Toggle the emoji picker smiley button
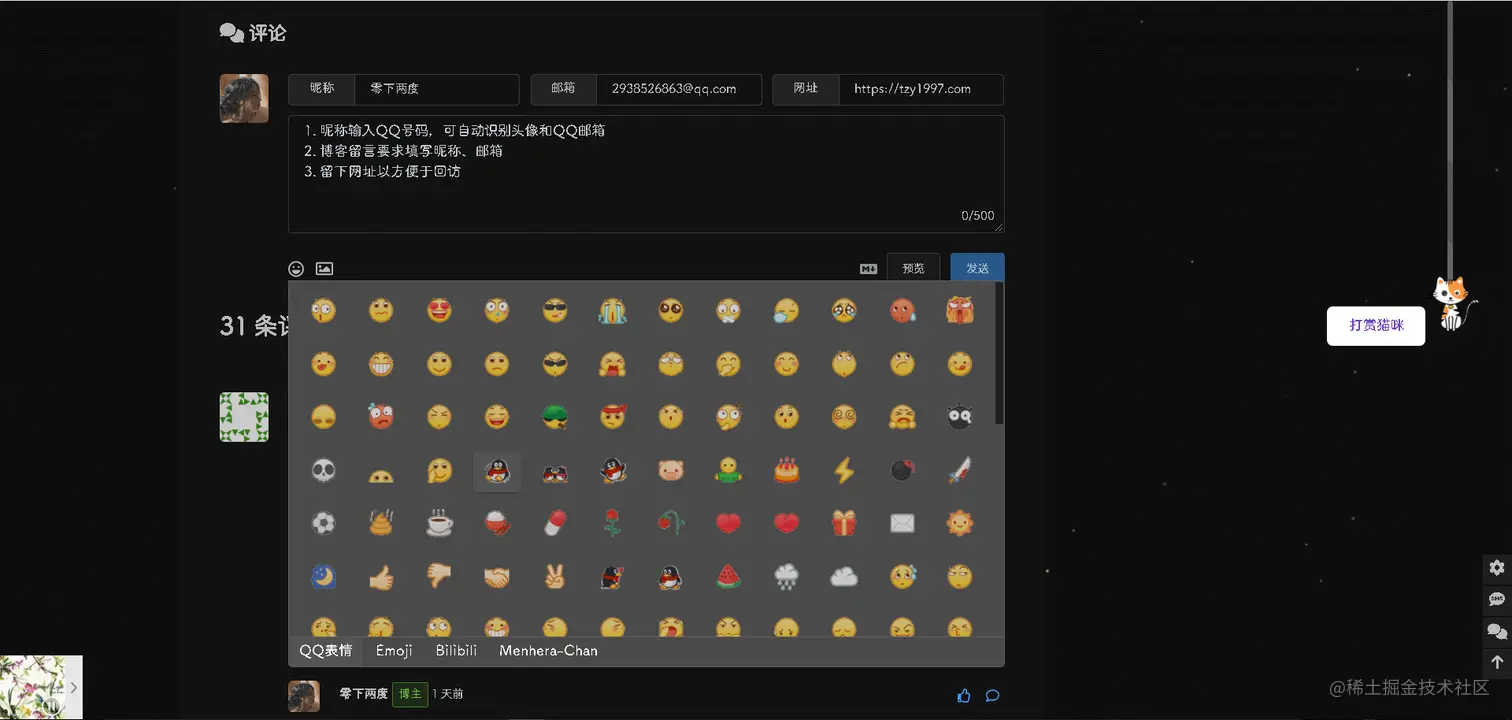1512x720 pixels. pos(296,269)
